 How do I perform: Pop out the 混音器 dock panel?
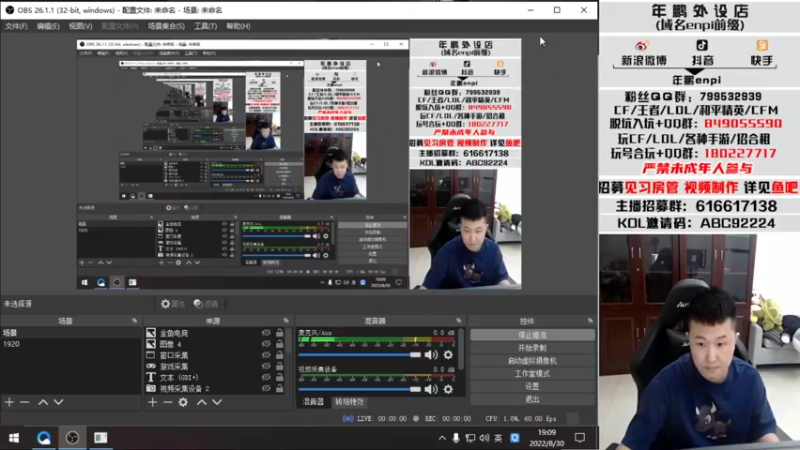point(459,320)
